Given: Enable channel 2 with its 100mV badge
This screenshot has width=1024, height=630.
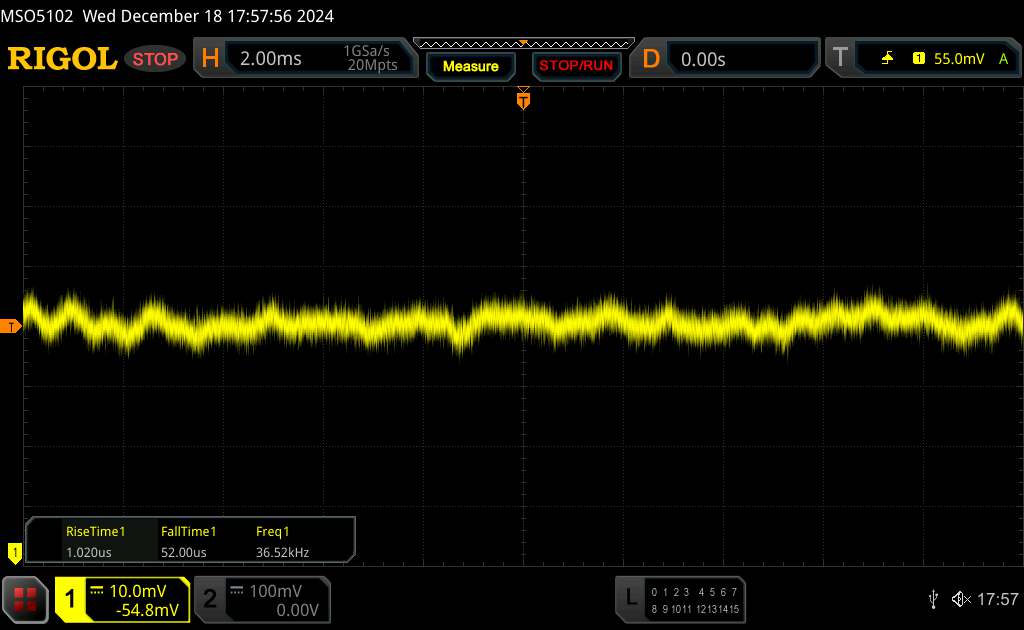Looking at the screenshot, I should 260,599.
